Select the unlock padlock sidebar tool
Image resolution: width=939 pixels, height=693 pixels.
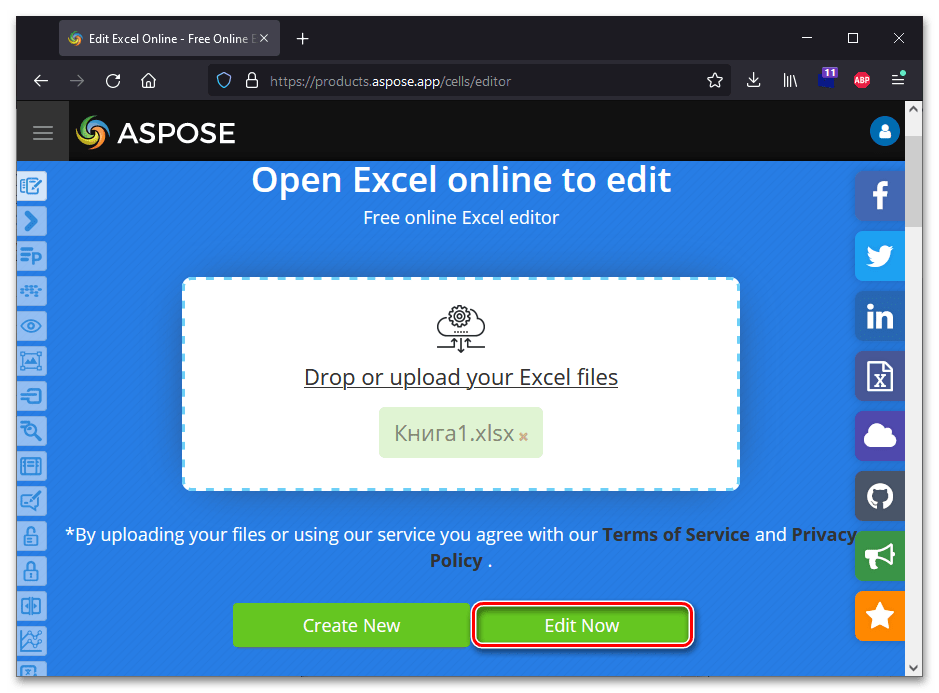coord(32,536)
